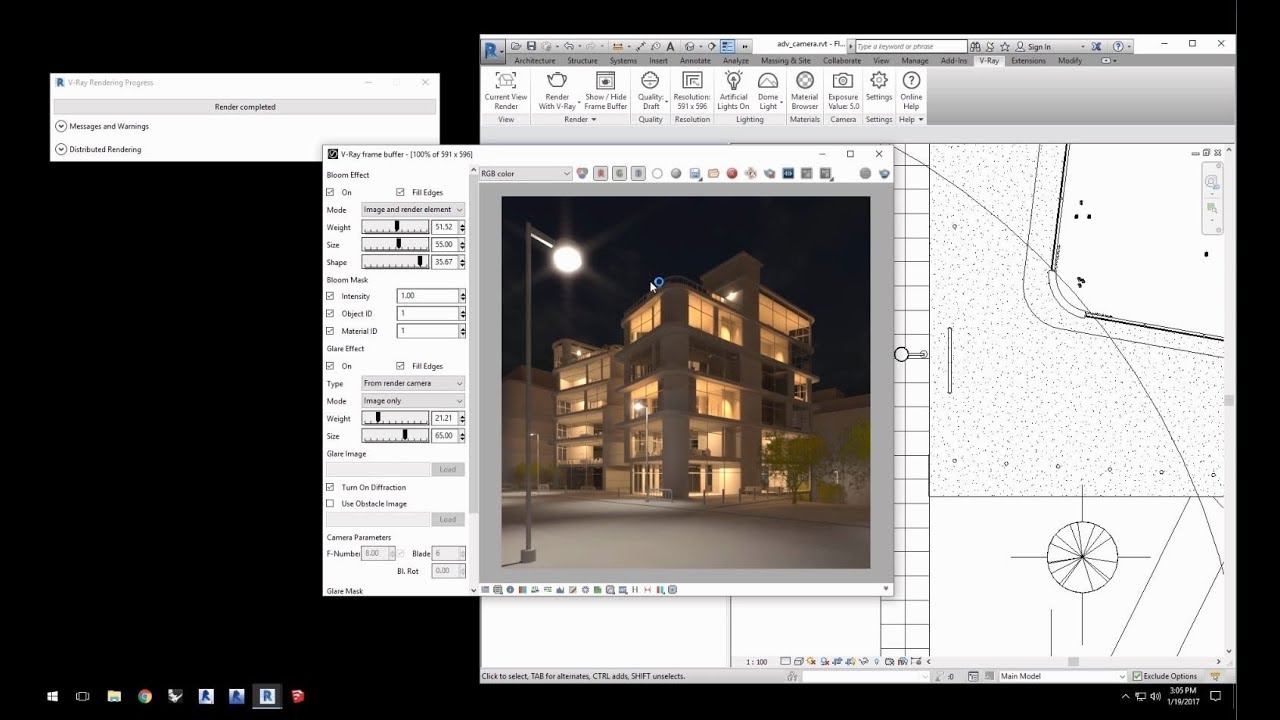This screenshot has width=1280, height=720.
Task: Click the frame buffer RGB channels icon
Action: click(582, 173)
